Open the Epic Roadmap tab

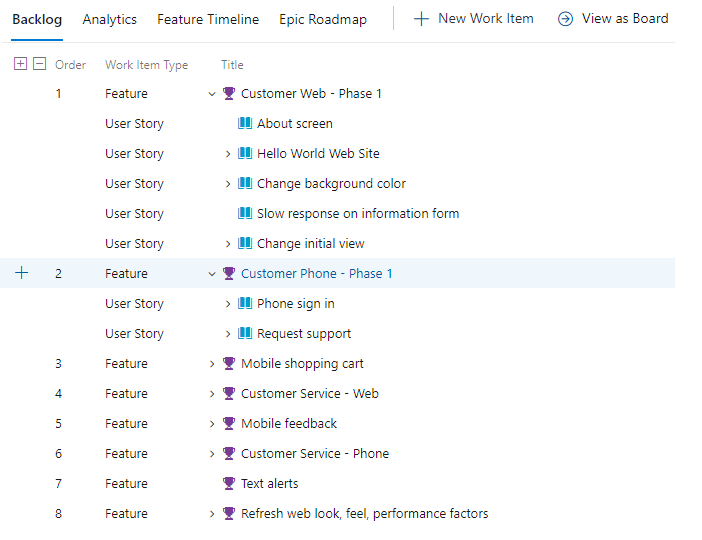[x=323, y=19]
